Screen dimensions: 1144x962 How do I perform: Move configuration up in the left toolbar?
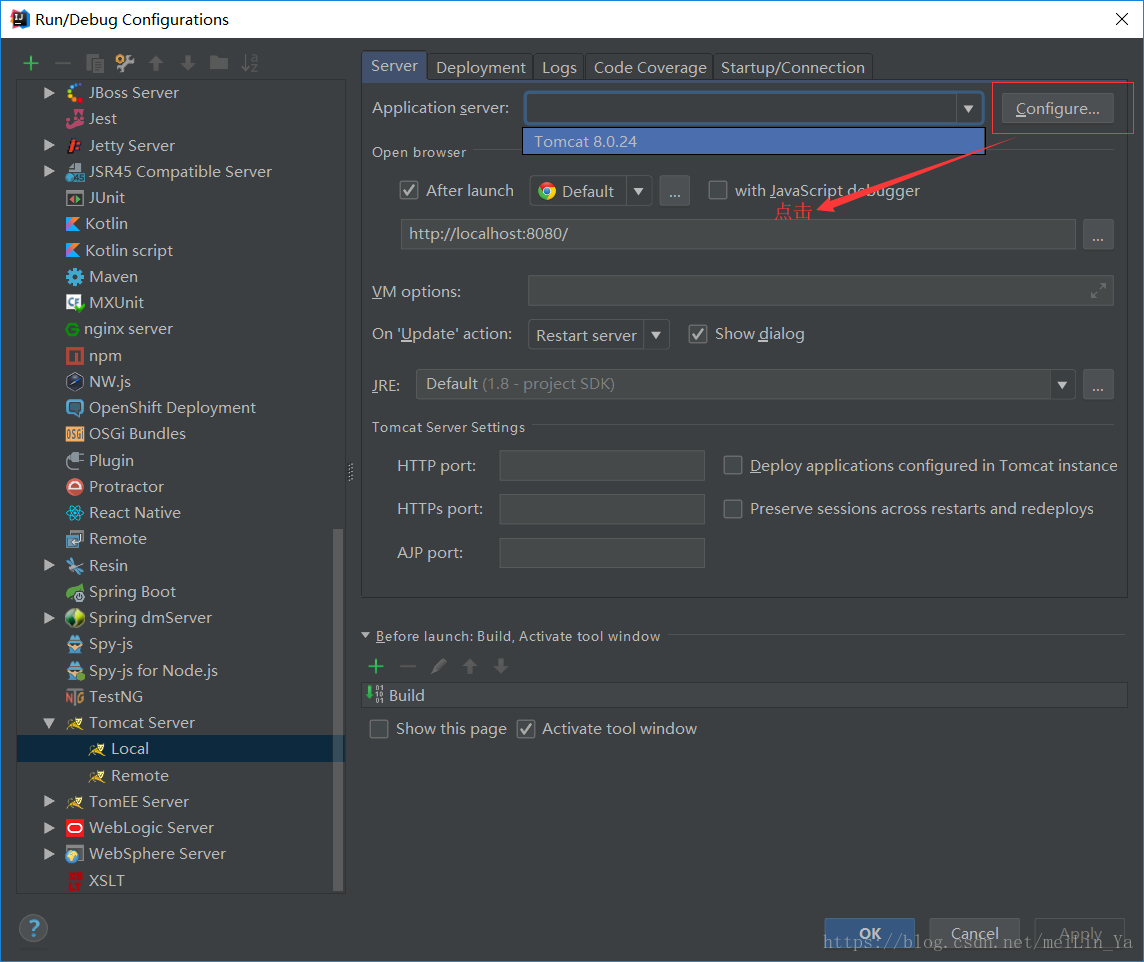(x=156, y=63)
